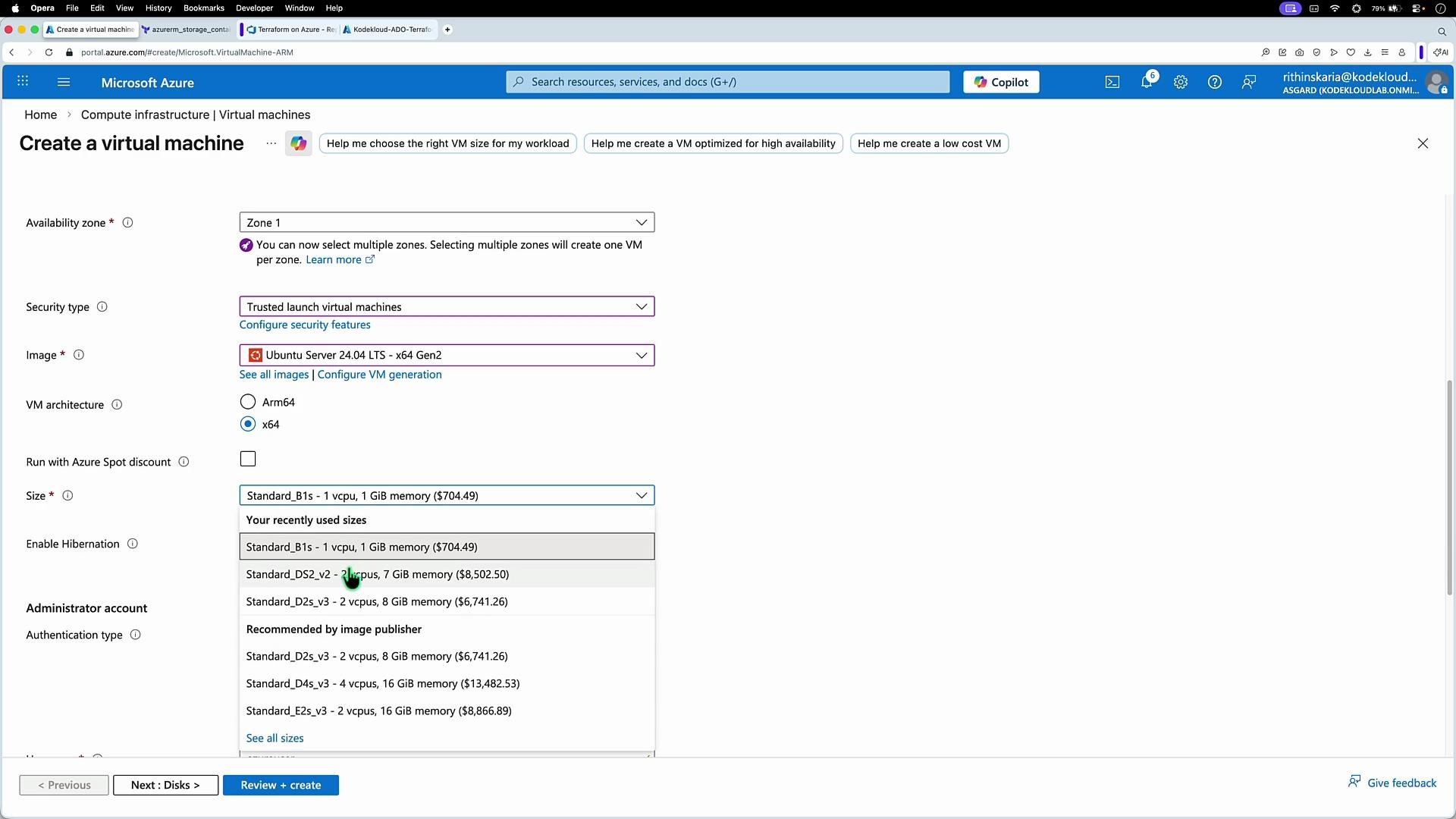
Task: Choose Standard_D4s_v3 size option
Action: pyautogui.click(x=447, y=683)
